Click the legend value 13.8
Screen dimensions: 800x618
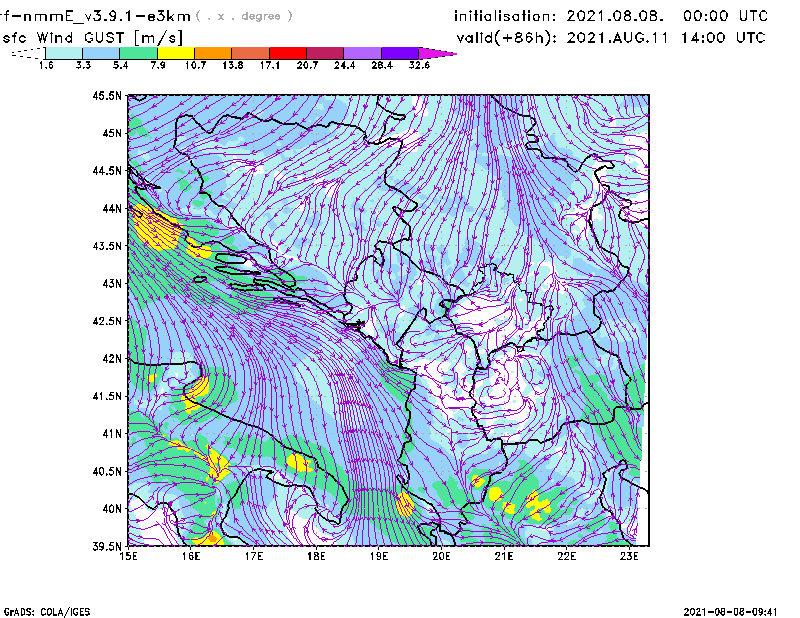coord(233,65)
